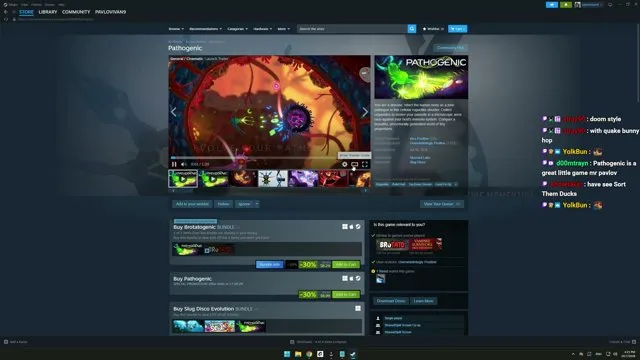Show the next media item with right arrow

[x=365, y=112]
